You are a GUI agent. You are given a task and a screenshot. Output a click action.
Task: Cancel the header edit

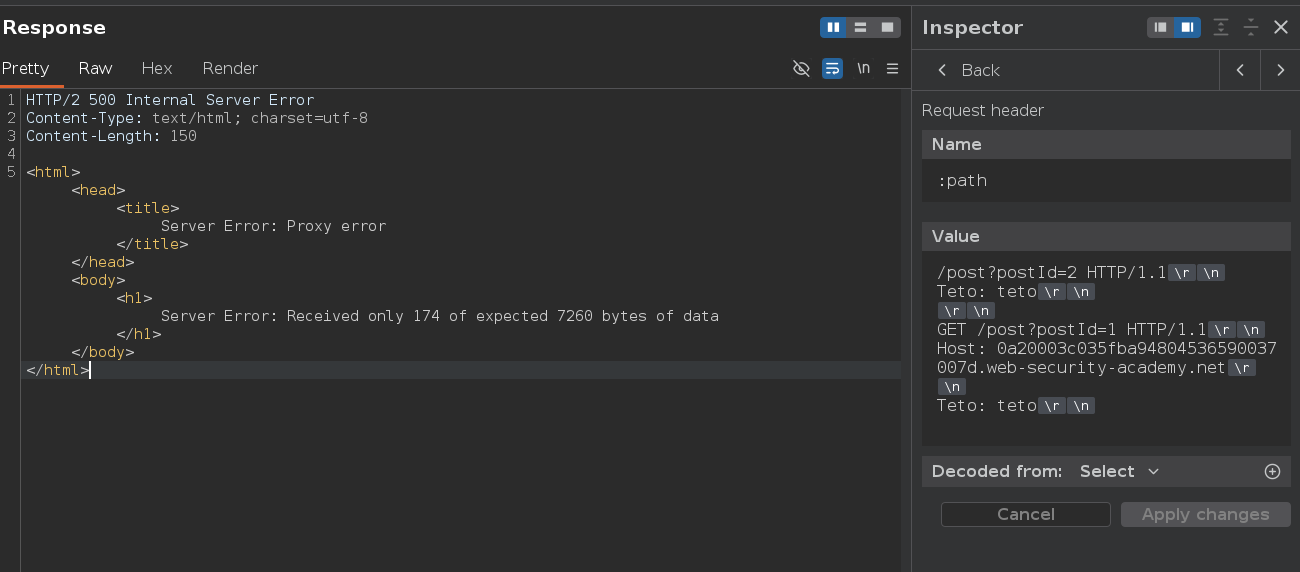click(x=1026, y=514)
